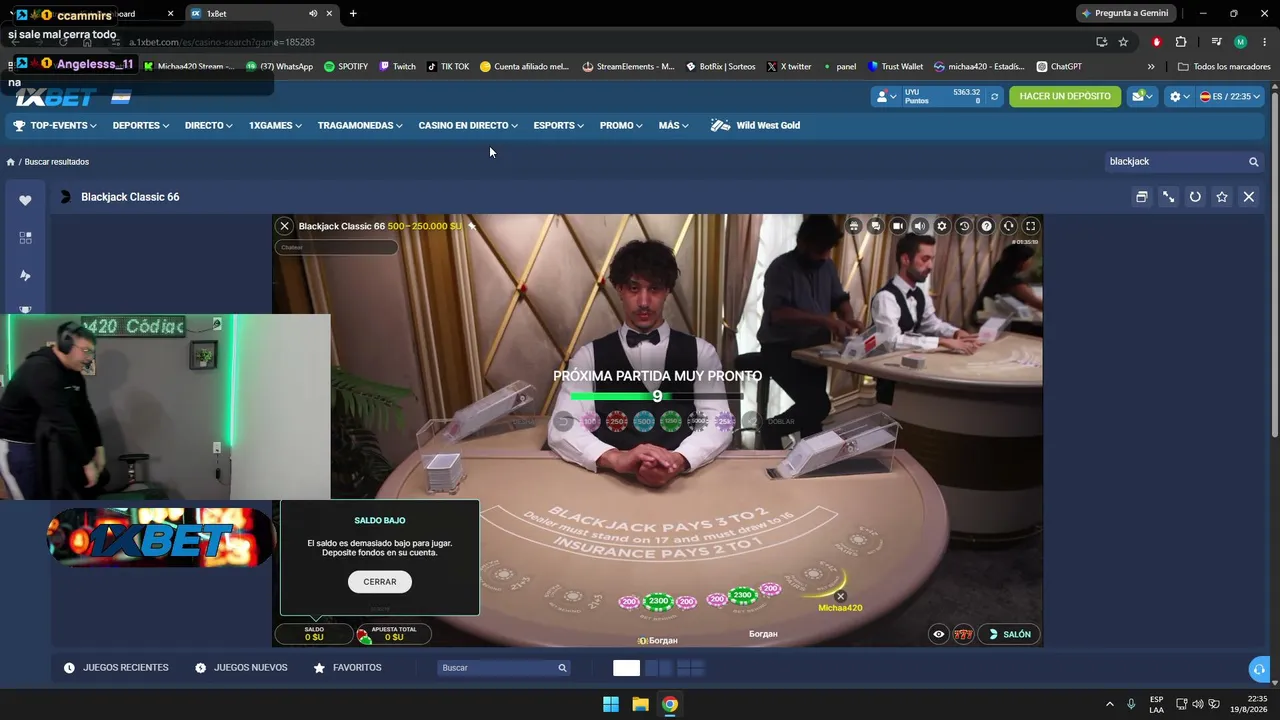Screen dimensions: 1280x720
Task: Open the JUEGOS RECIENTES tab
Action: click(116, 668)
